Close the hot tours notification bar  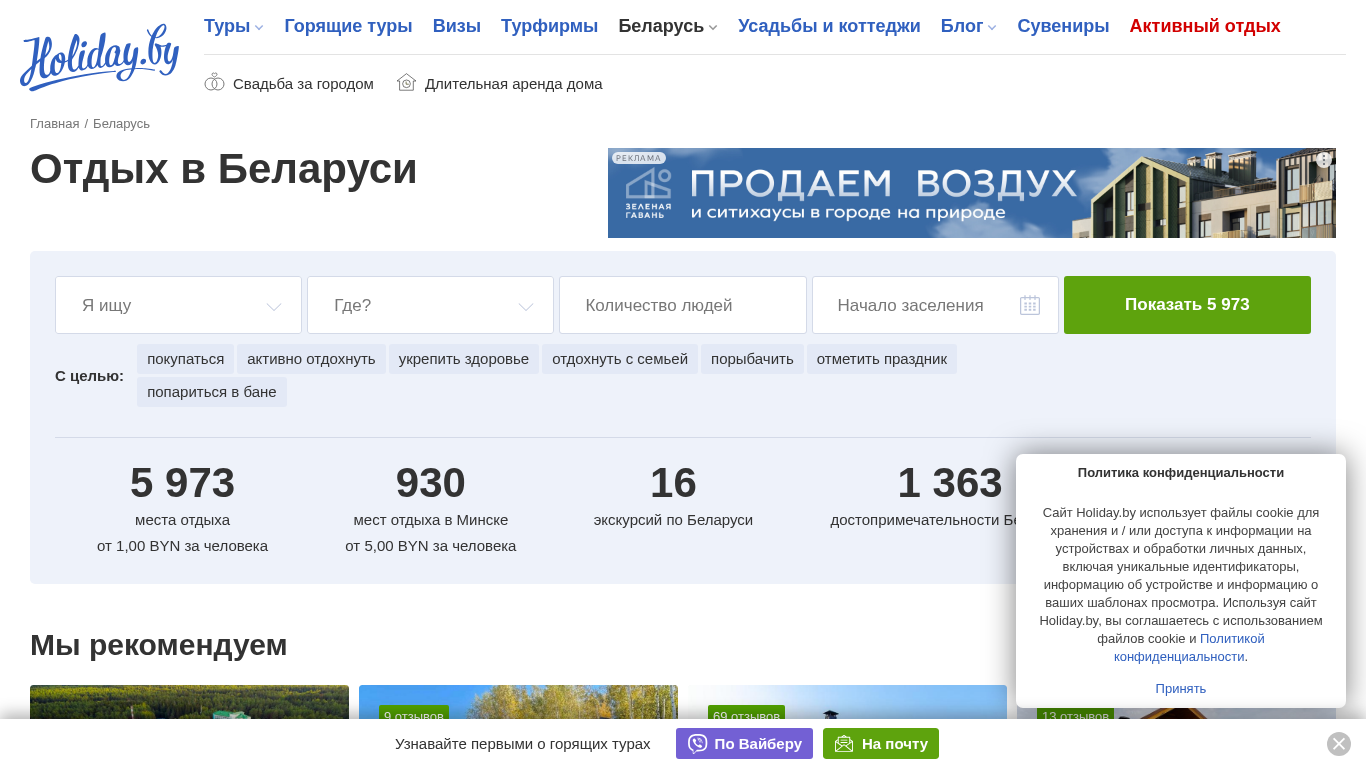[x=1338, y=744]
